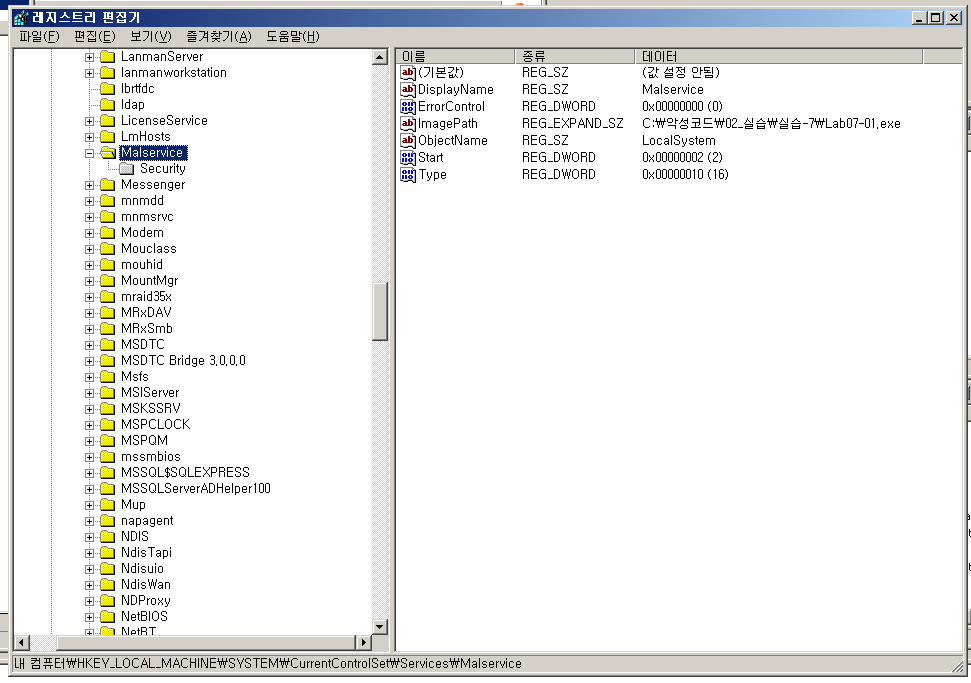Select the MSKSSRV key label
The image size is (971, 683).
[x=150, y=409]
